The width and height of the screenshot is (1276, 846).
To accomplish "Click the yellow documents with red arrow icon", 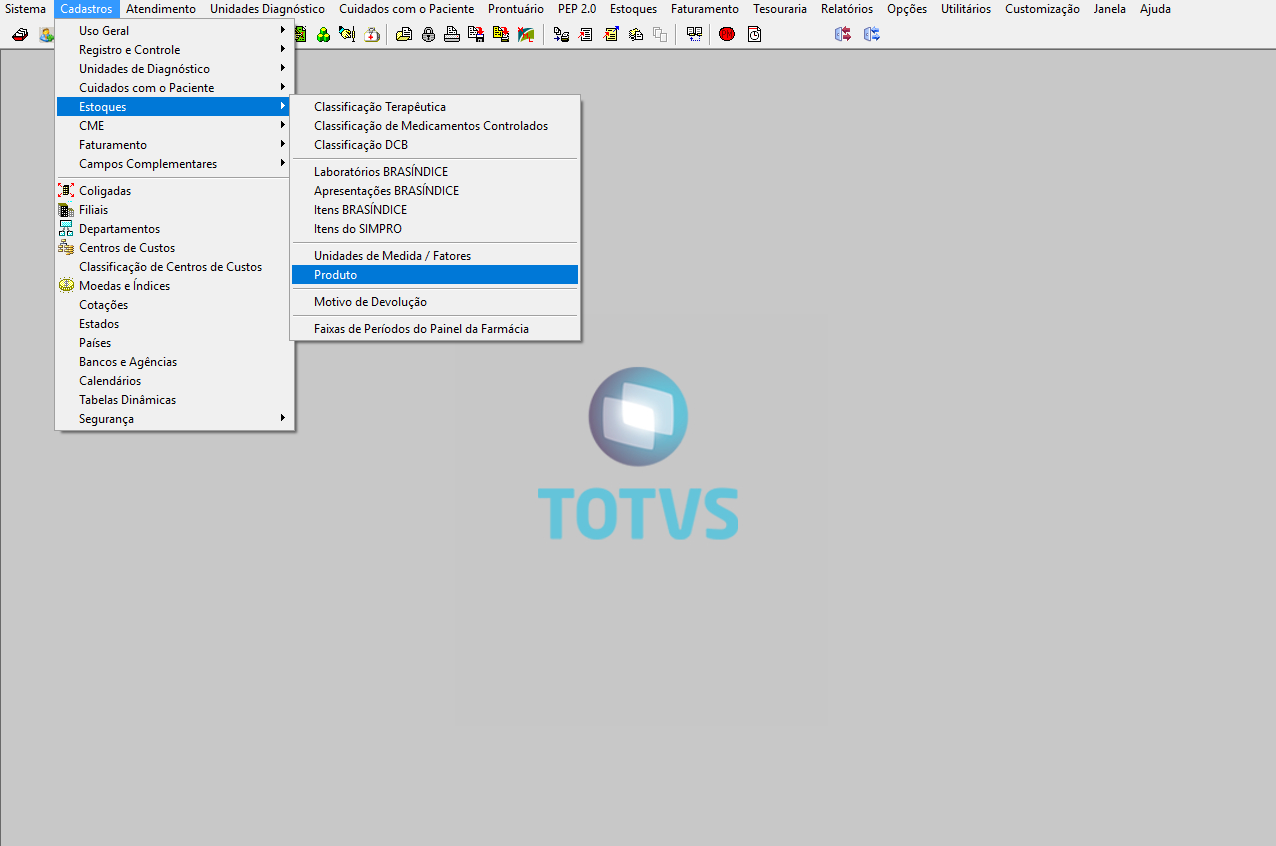I will coord(501,34).
